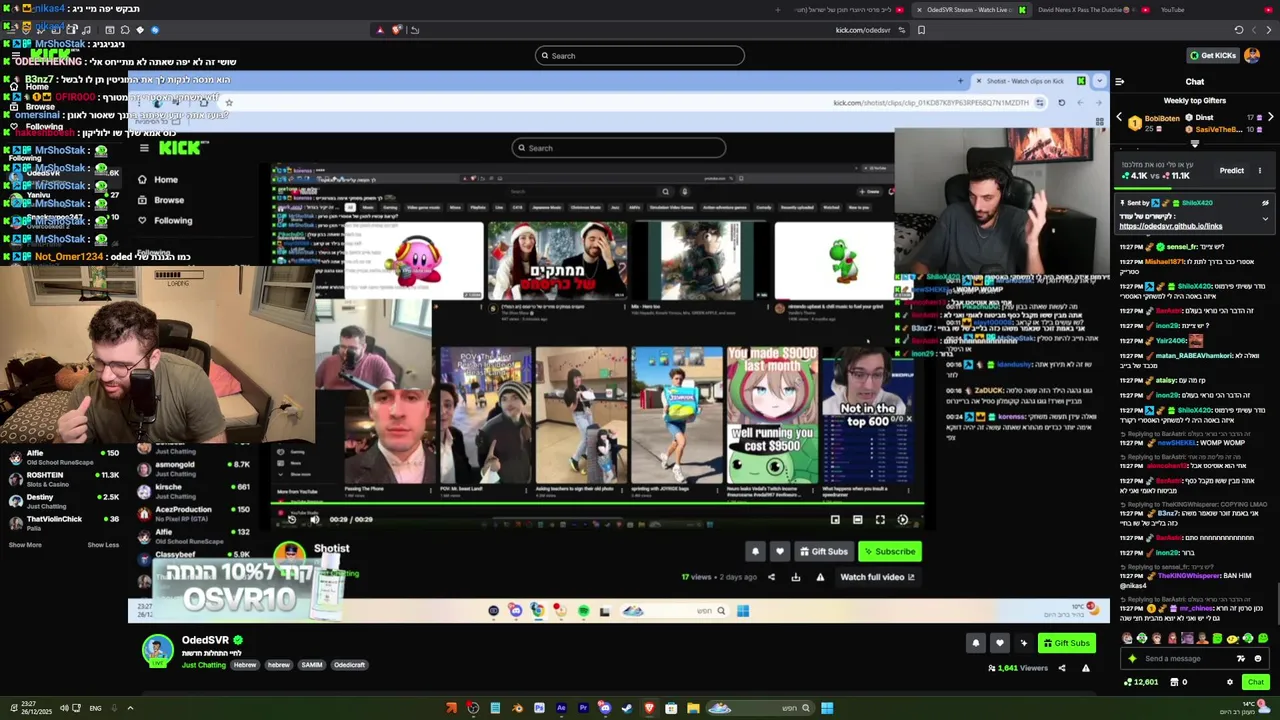The width and height of the screenshot is (1280, 720).
Task: Click the green Gift Subs button below the stream
Action: [x=1066, y=643]
